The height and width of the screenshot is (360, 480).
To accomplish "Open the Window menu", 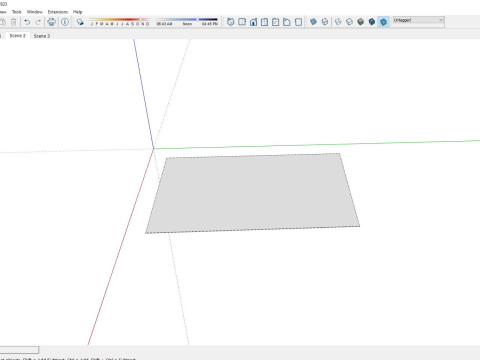I will [x=35, y=12].
